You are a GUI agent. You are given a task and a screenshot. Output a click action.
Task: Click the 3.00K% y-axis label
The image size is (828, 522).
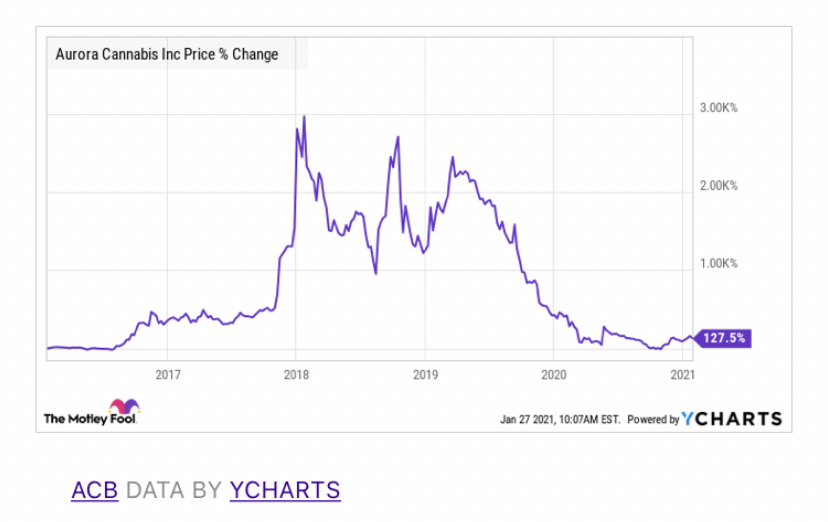[717, 107]
